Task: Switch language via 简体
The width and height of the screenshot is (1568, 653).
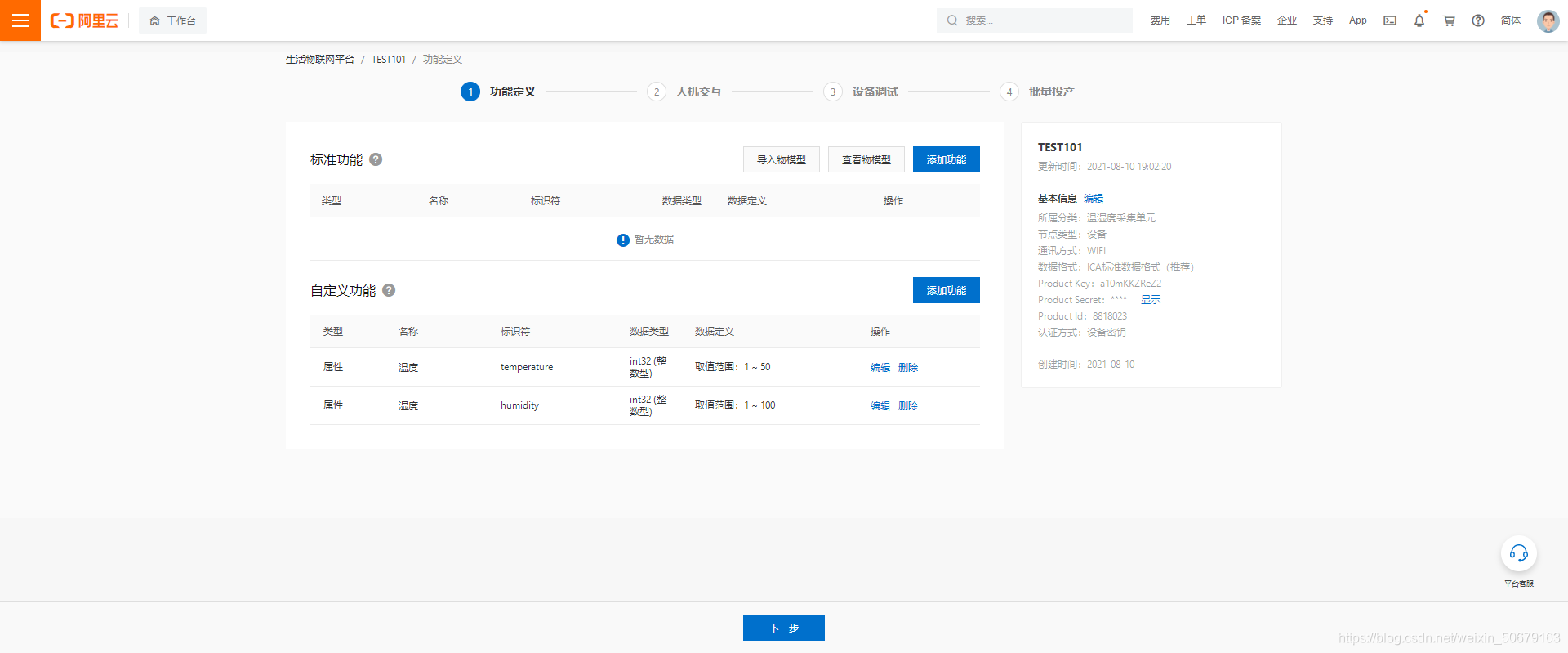Action: coord(1511,20)
